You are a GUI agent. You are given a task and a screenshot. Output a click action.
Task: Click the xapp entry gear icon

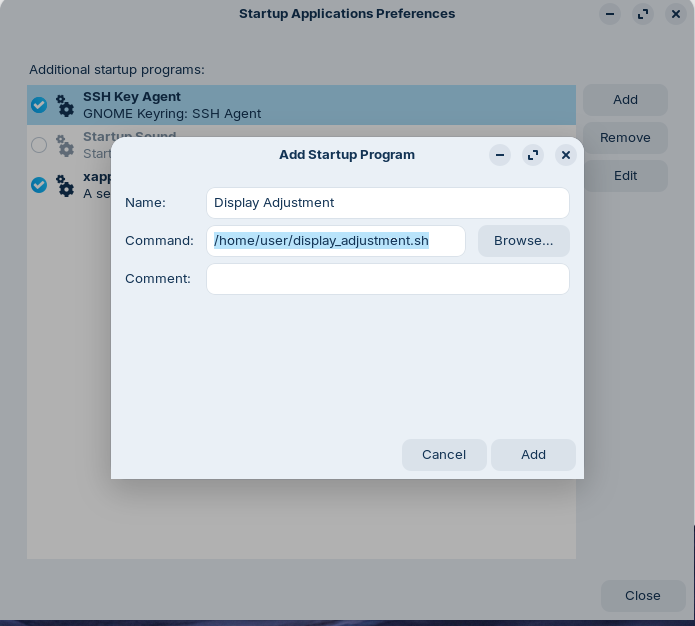click(x=65, y=185)
